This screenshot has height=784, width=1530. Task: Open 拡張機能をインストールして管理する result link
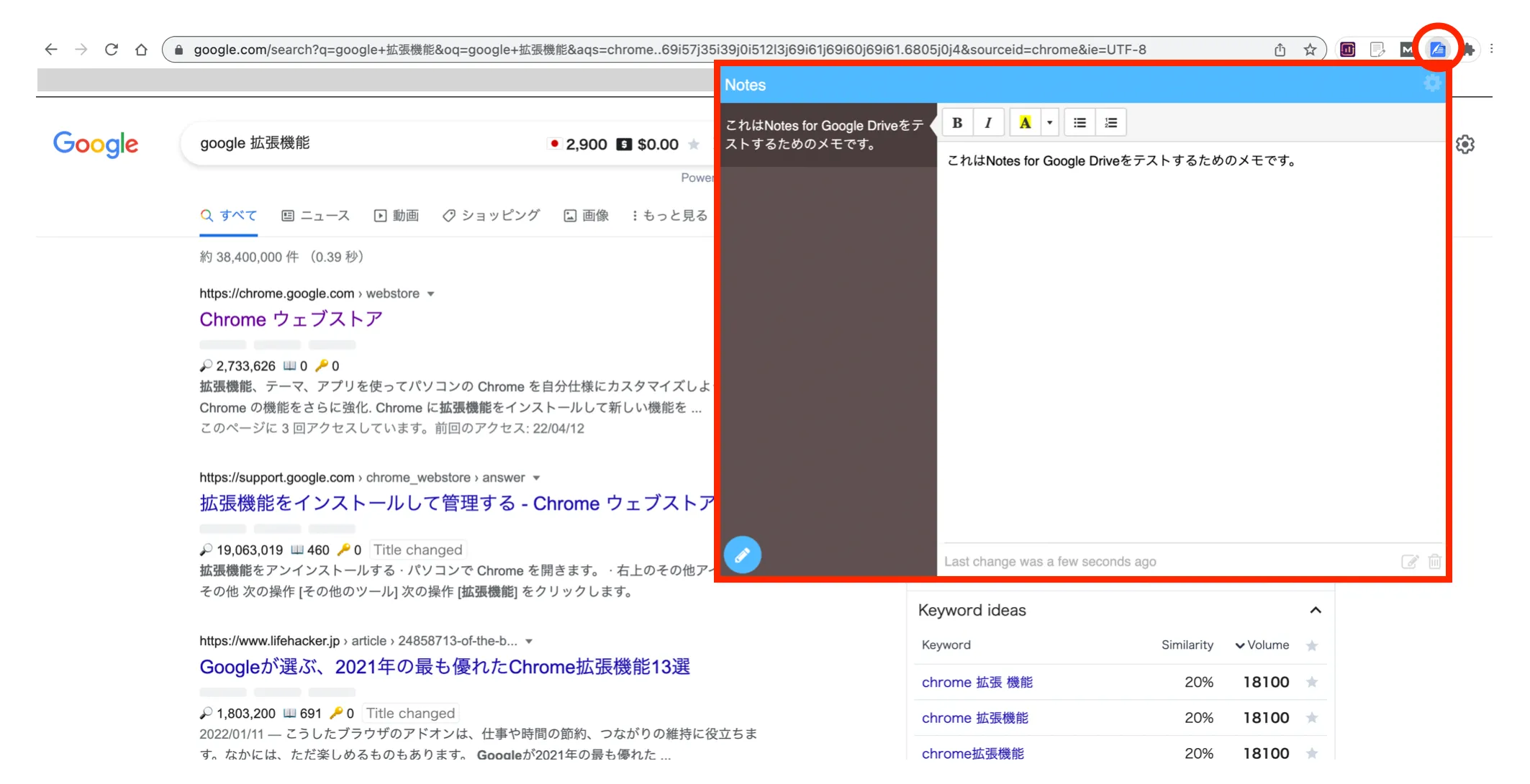(x=457, y=503)
